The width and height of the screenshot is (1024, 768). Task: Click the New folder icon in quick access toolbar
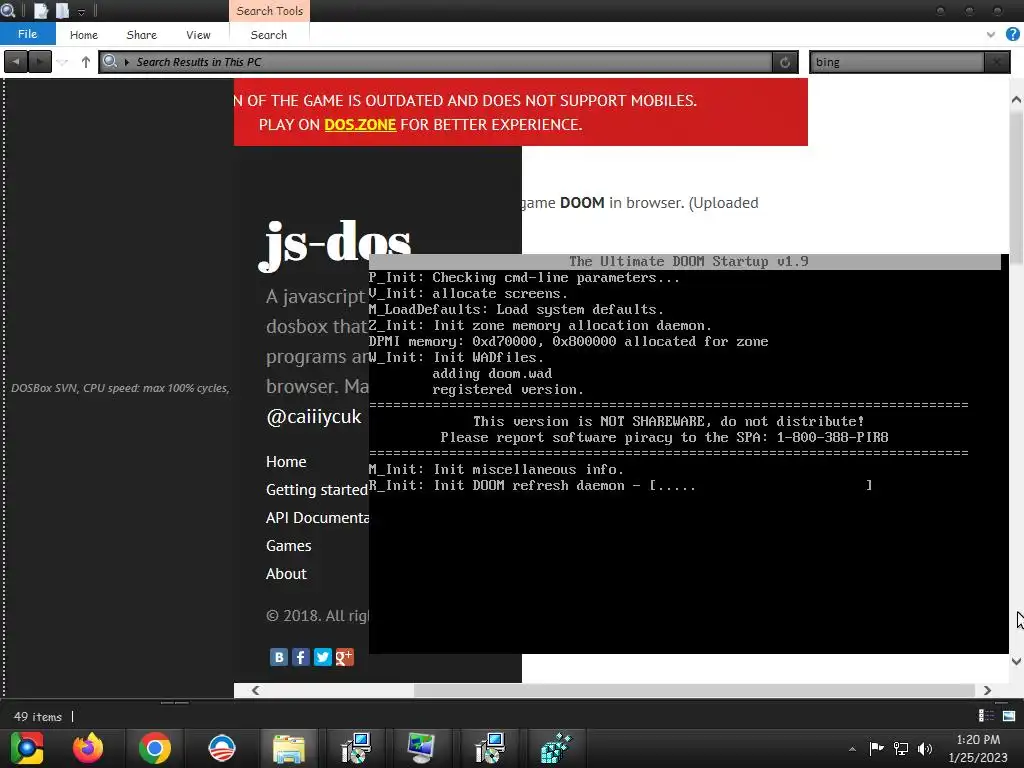(x=63, y=10)
